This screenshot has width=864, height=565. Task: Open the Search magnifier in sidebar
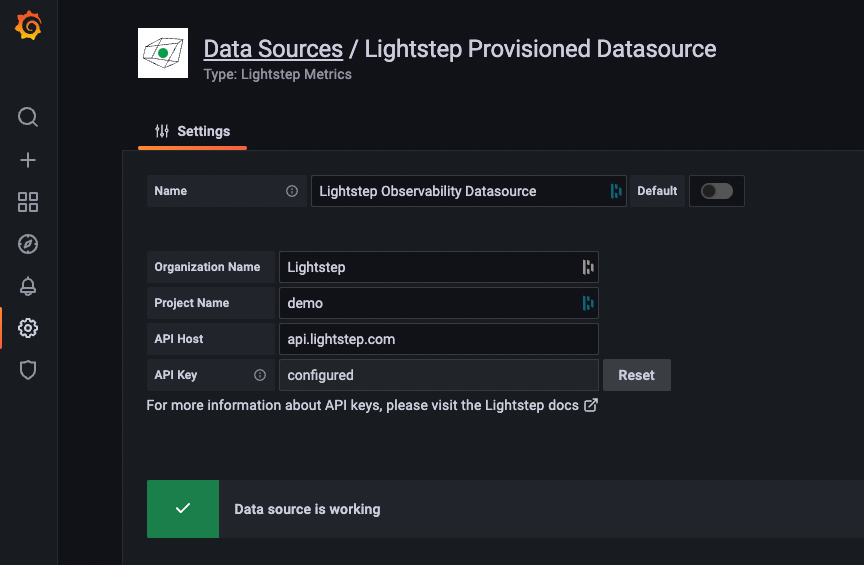pyautogui.click(x=28, y=117)
